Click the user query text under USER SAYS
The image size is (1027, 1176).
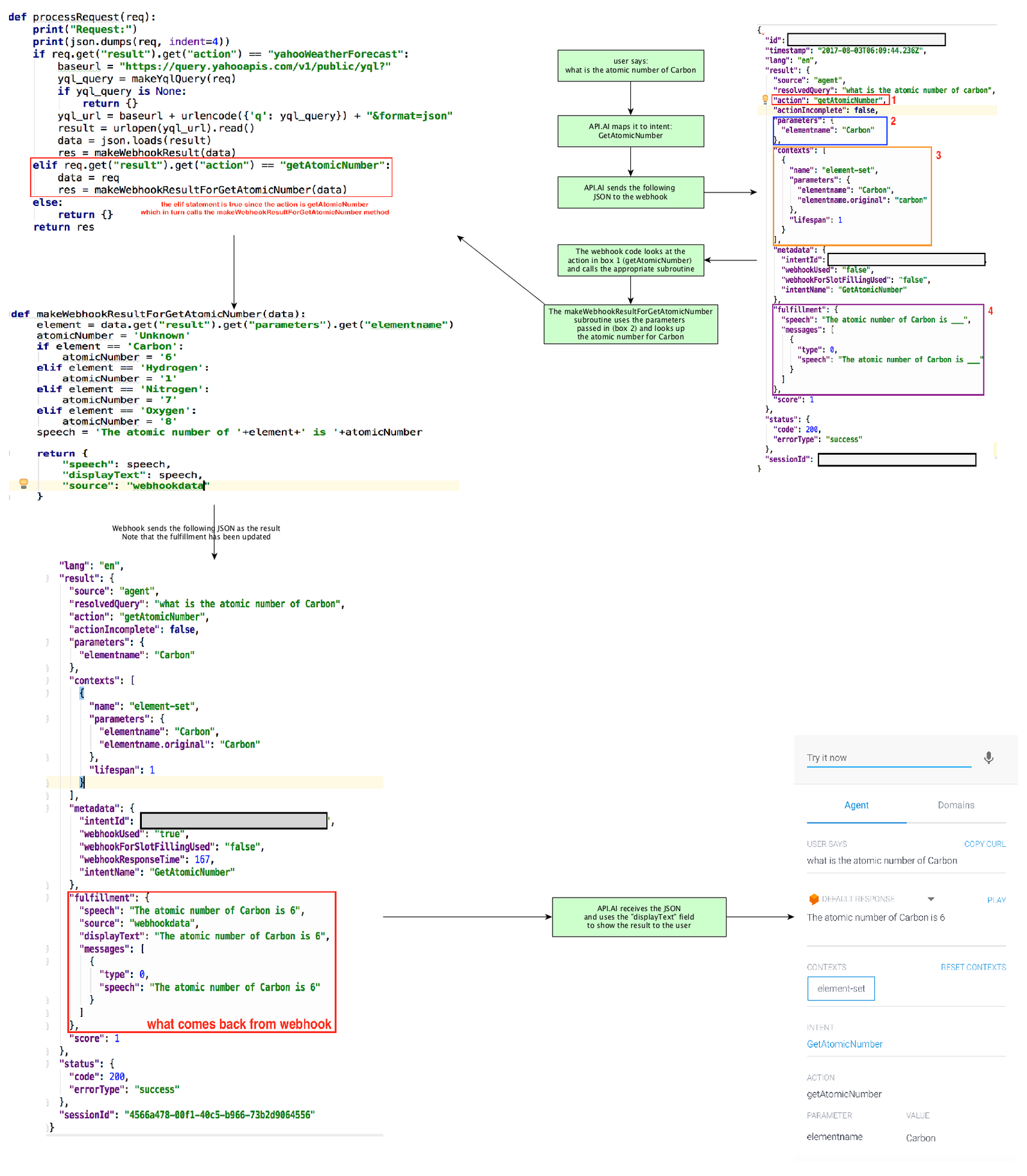882,860
